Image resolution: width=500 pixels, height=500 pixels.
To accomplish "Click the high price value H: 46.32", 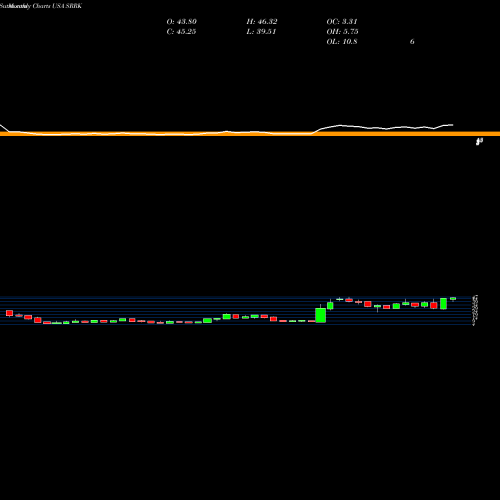I will (x=262, y=22).
